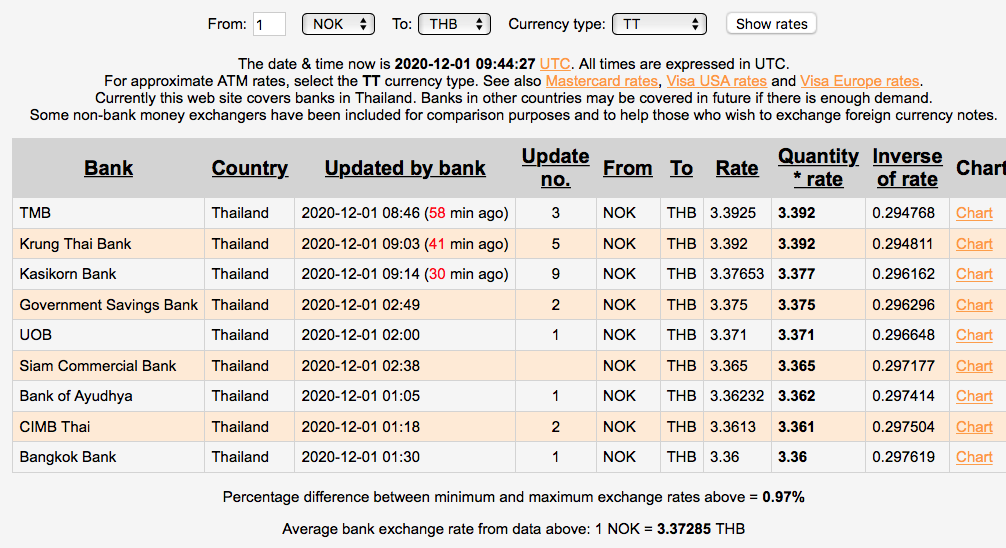
Task: Sort table by Bank column header
Action: 108,168
